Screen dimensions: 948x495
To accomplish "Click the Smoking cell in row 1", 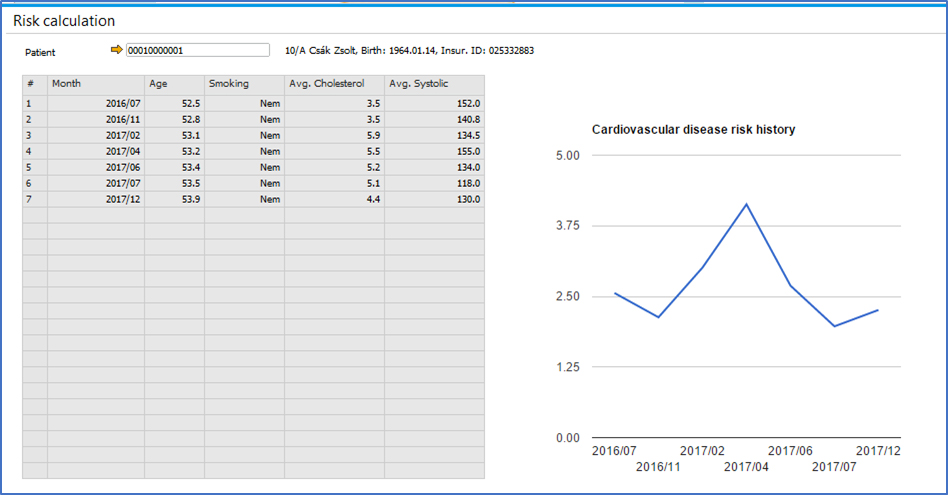I will (x=244, y=103).
